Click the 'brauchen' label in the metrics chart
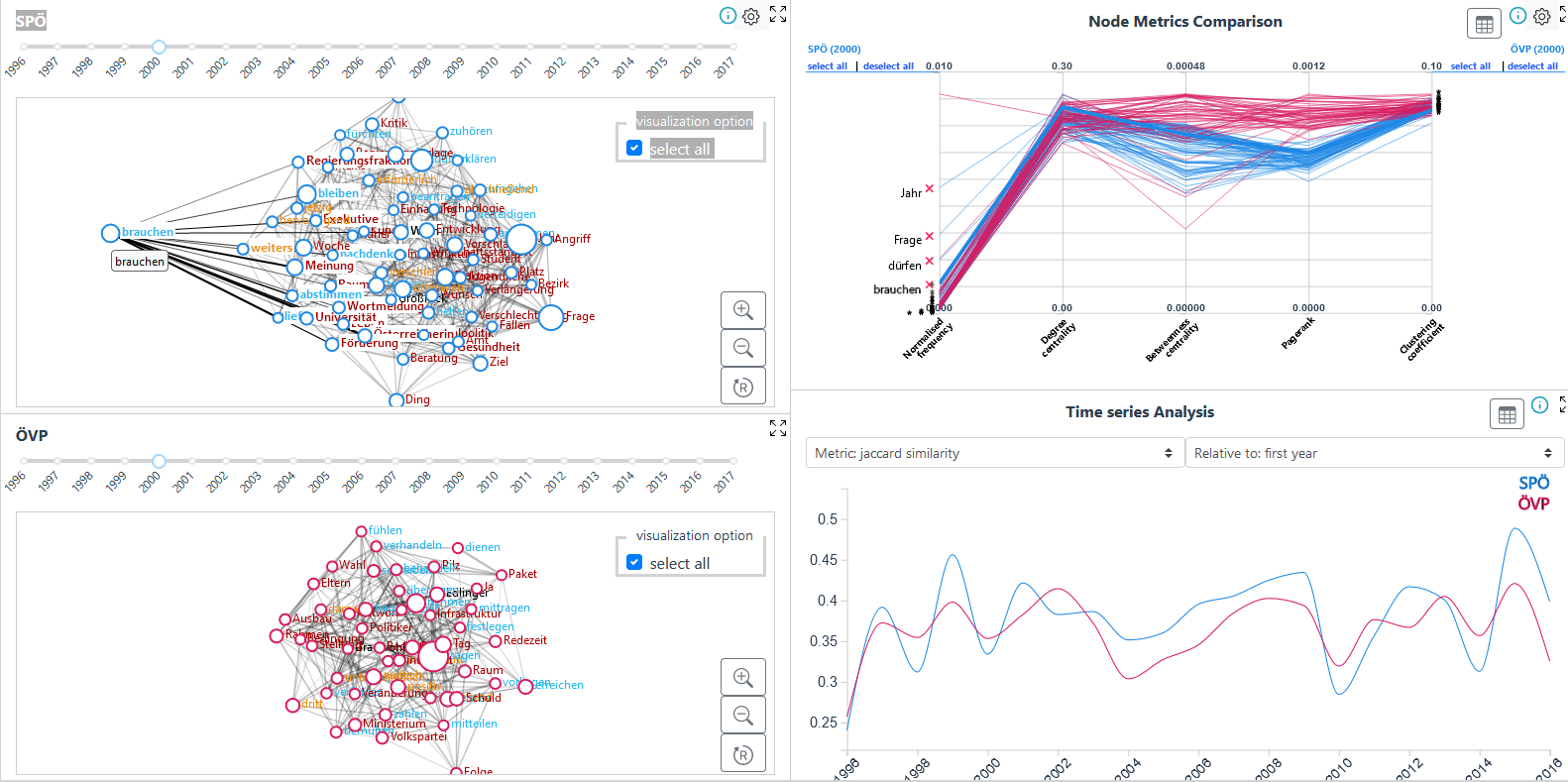Screen dimensions: 1568x782 click(897, 289)
